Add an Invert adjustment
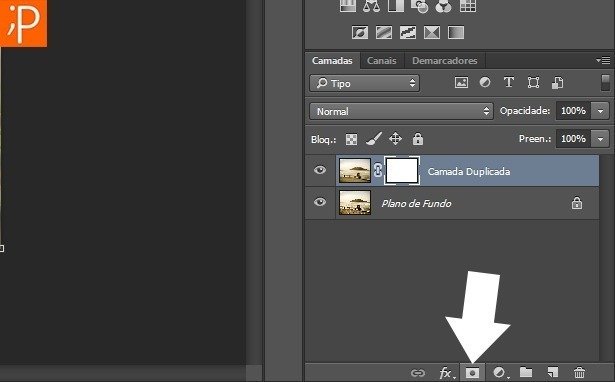Viewport: 615px width, 382px height. point(360,33)
